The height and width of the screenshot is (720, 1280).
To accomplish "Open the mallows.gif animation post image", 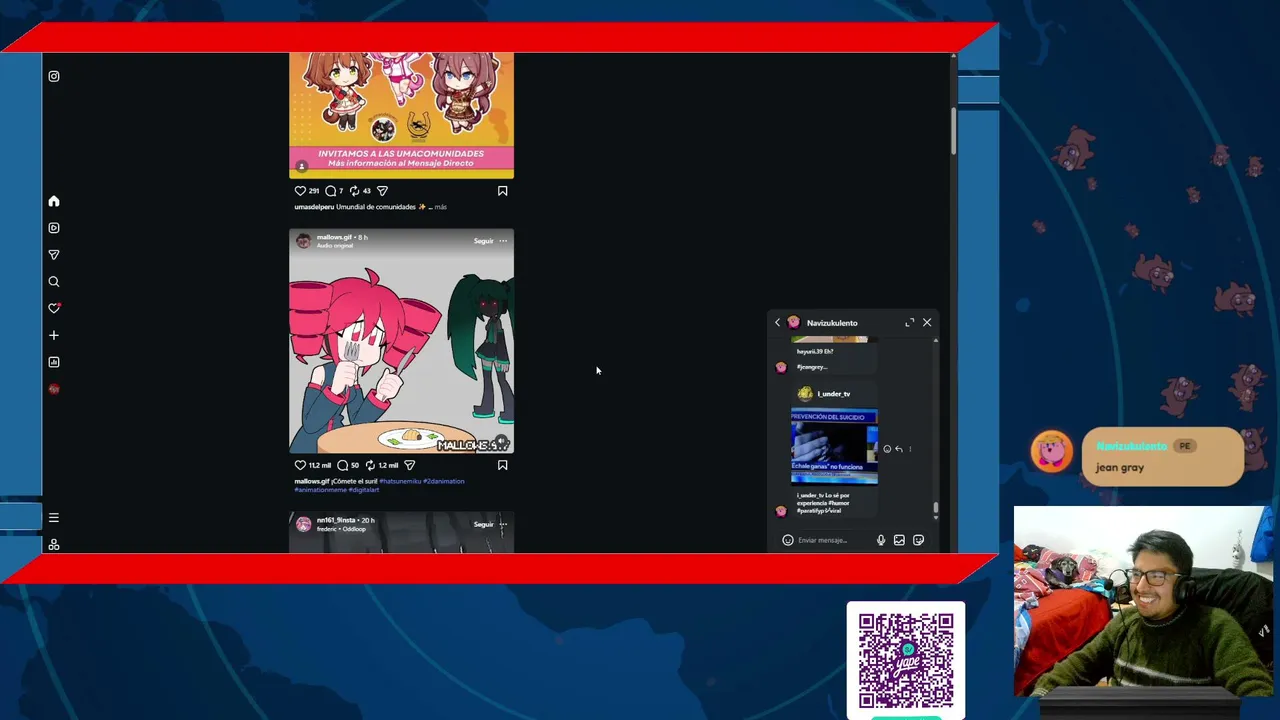I will (x=401, y=341).
